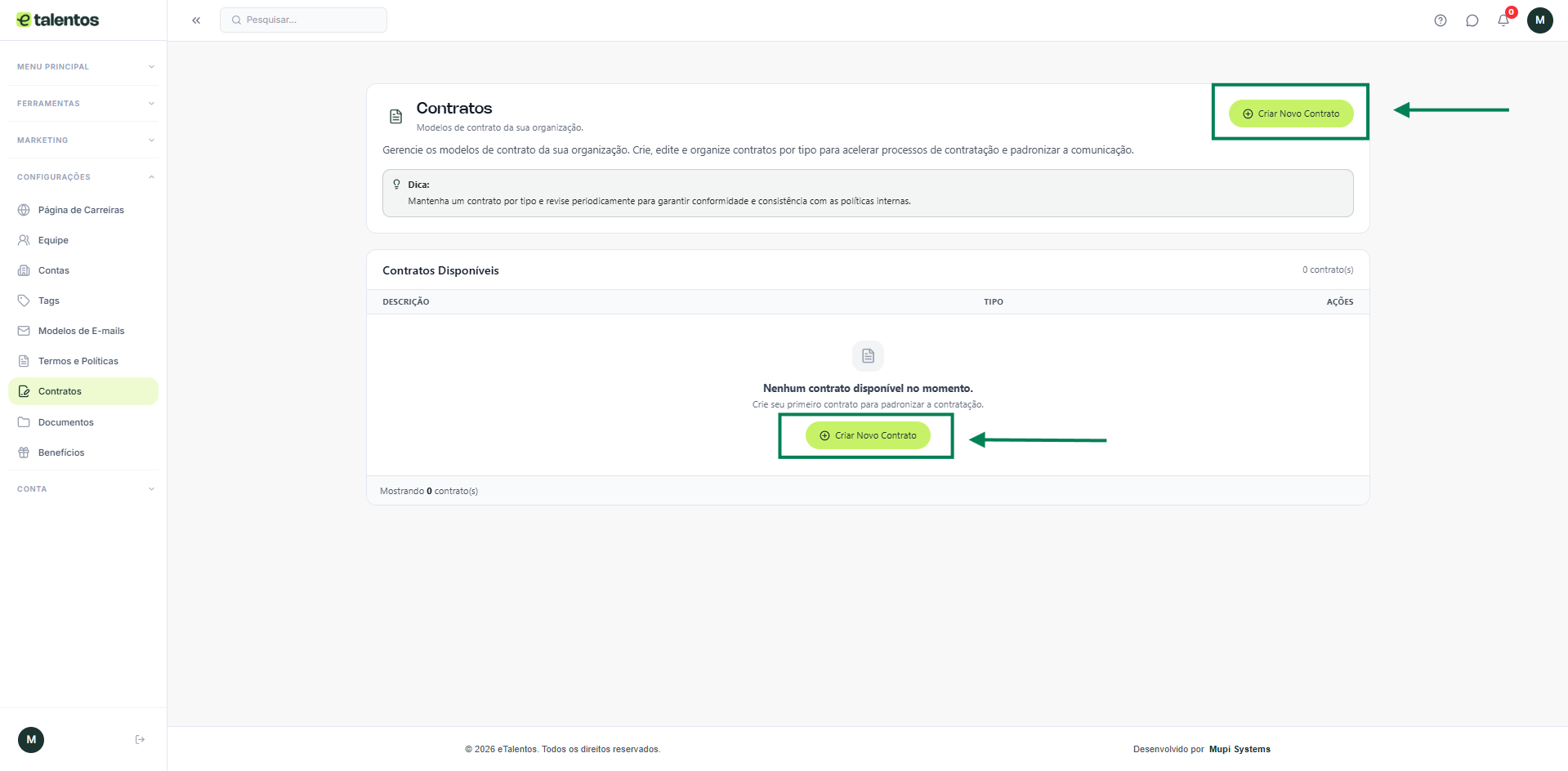Expand the Conta section

[x=85, y=489]
